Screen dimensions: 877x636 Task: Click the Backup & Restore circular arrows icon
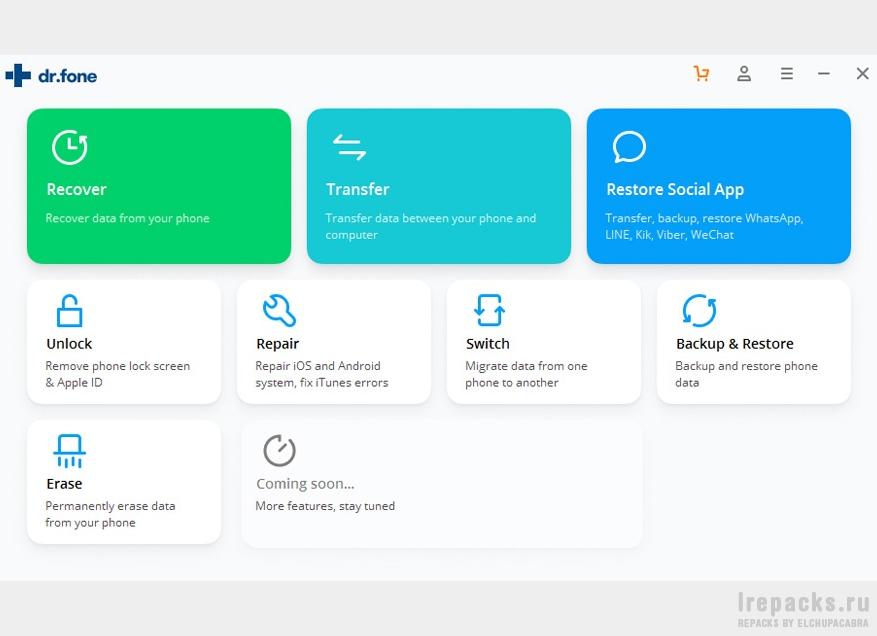pos(699,311)
